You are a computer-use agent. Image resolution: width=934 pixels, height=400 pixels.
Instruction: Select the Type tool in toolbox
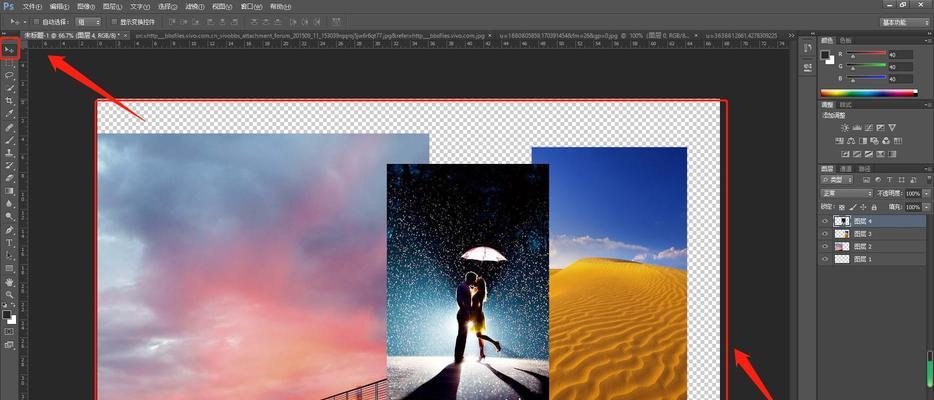(9, 243)
